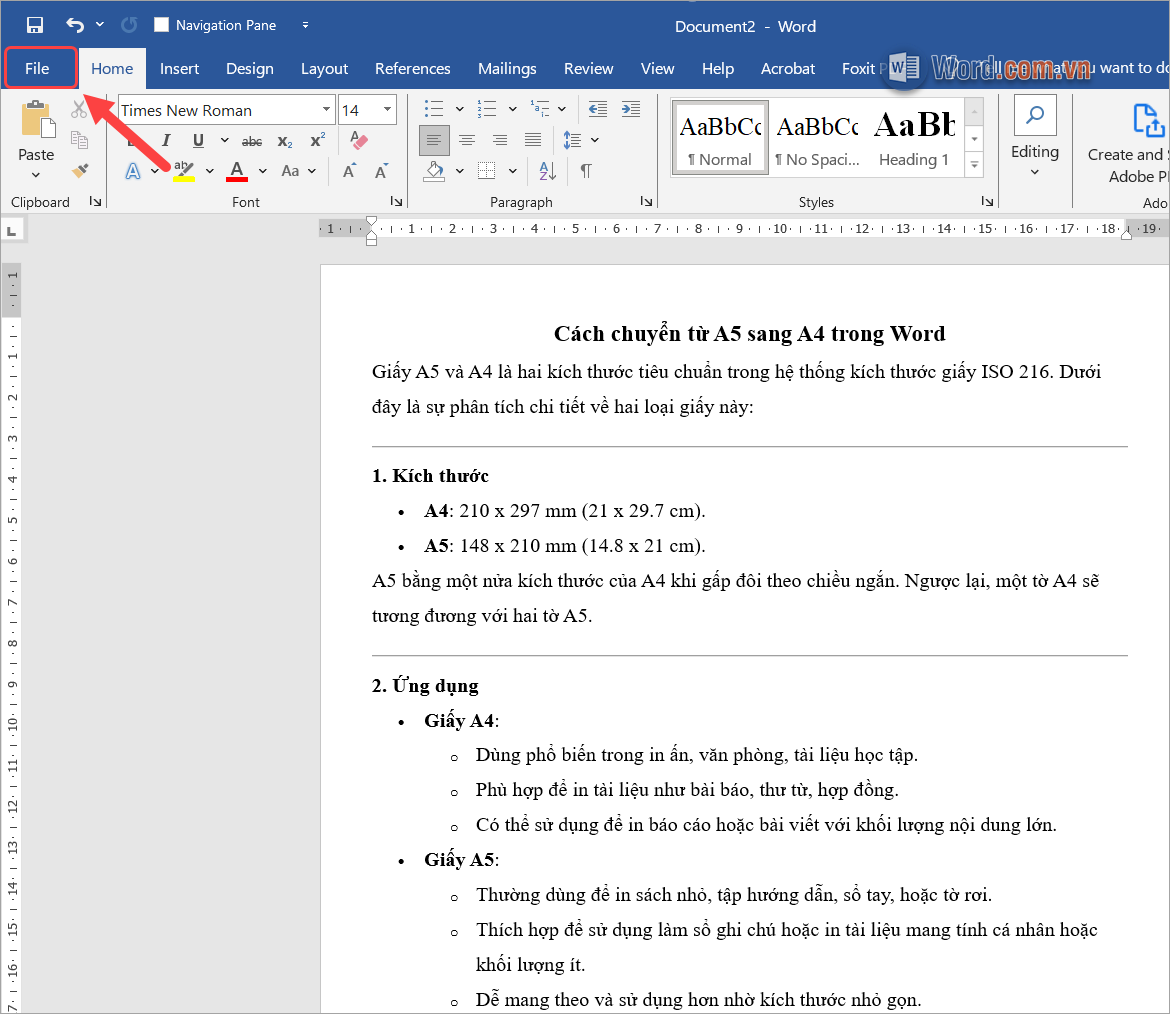Screen dimensions: 1170x1014
Task: Apply paragraph shading paint bucket
Action: click(434, 172)
